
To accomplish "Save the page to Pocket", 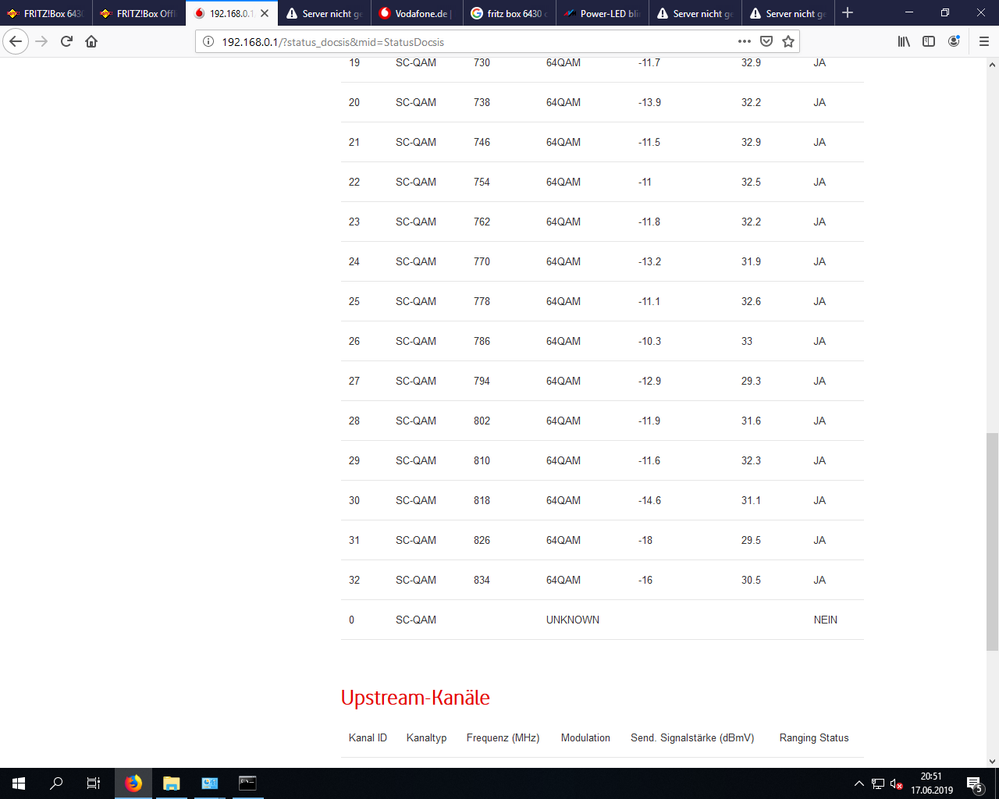I will point(767,41).
